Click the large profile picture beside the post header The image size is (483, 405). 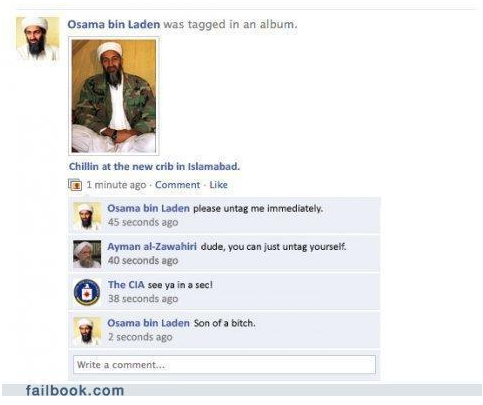pyautogui.click(x=38, y=39)
